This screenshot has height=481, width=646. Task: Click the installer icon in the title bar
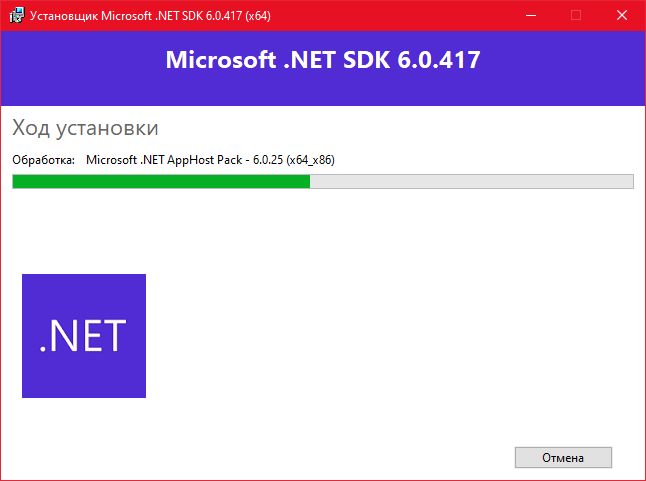[x=17, y=15]
